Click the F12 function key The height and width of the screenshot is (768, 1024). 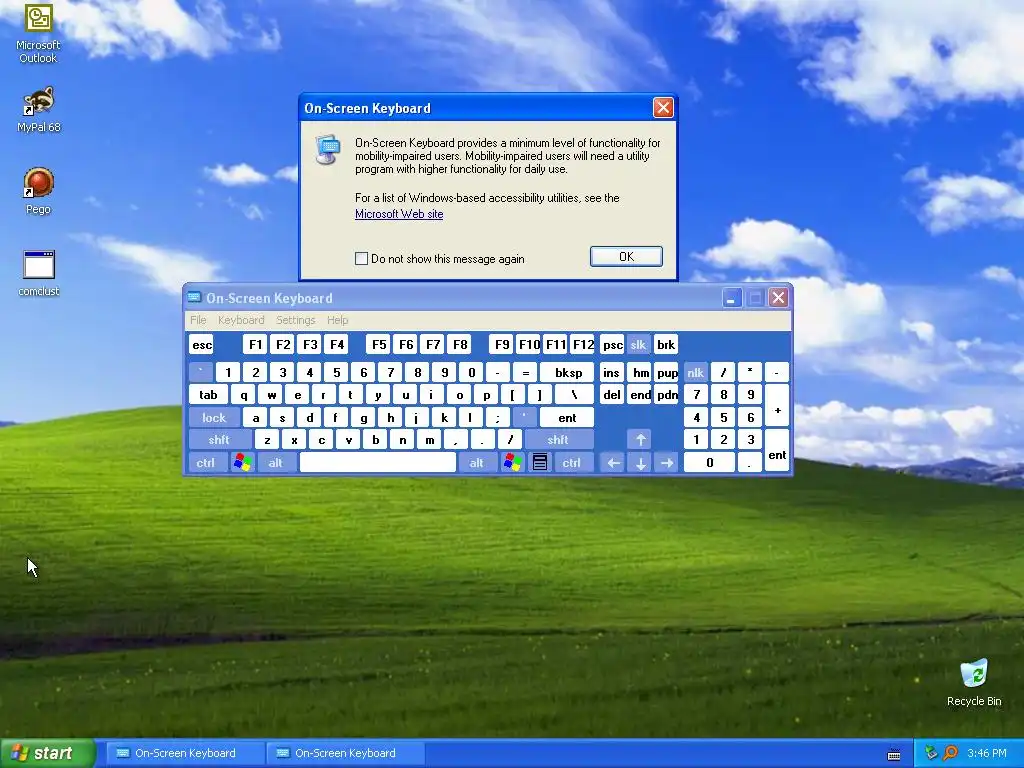583,344
